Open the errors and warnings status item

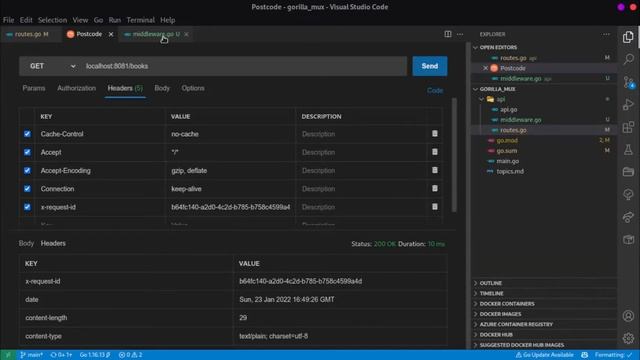coord(130,355)
